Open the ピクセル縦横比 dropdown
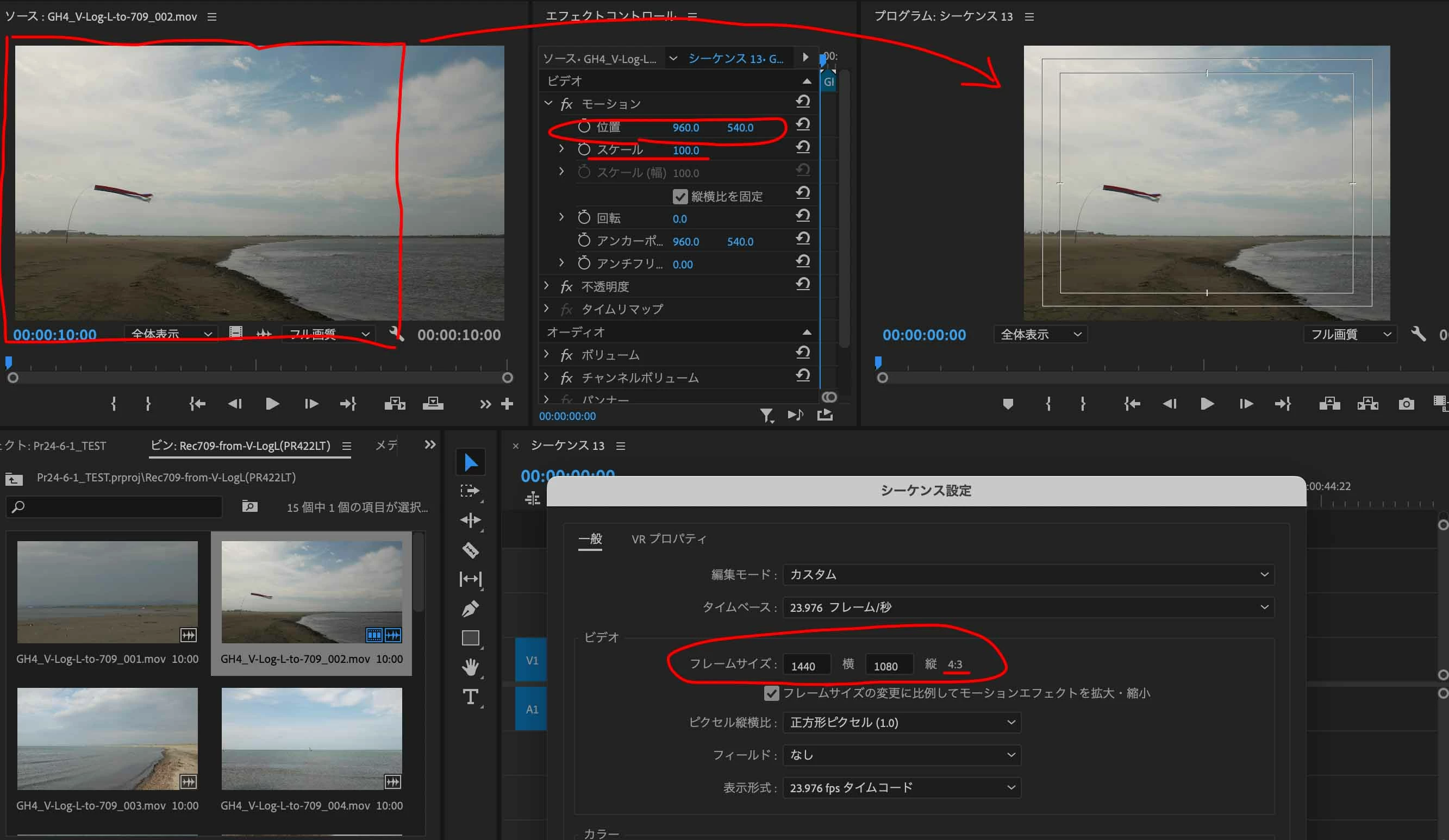The image size is (1449, 840). [x=902, y=722]
